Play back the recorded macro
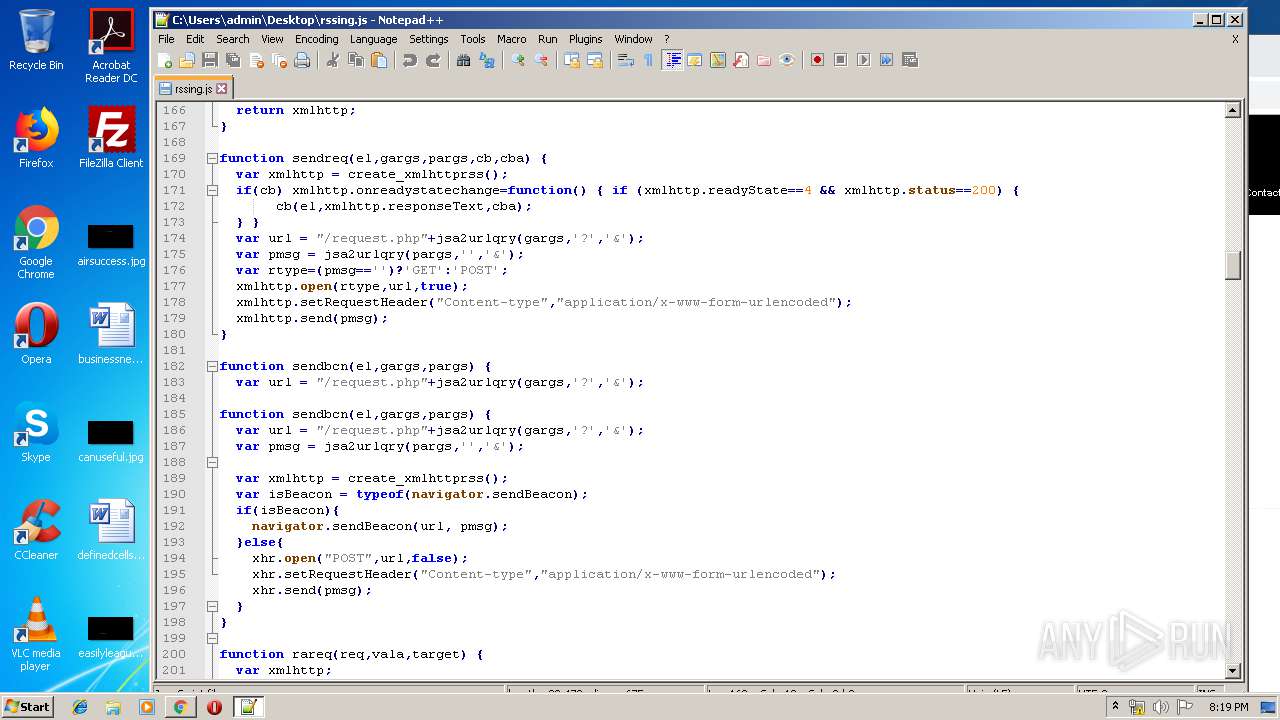 coord(864,60)
